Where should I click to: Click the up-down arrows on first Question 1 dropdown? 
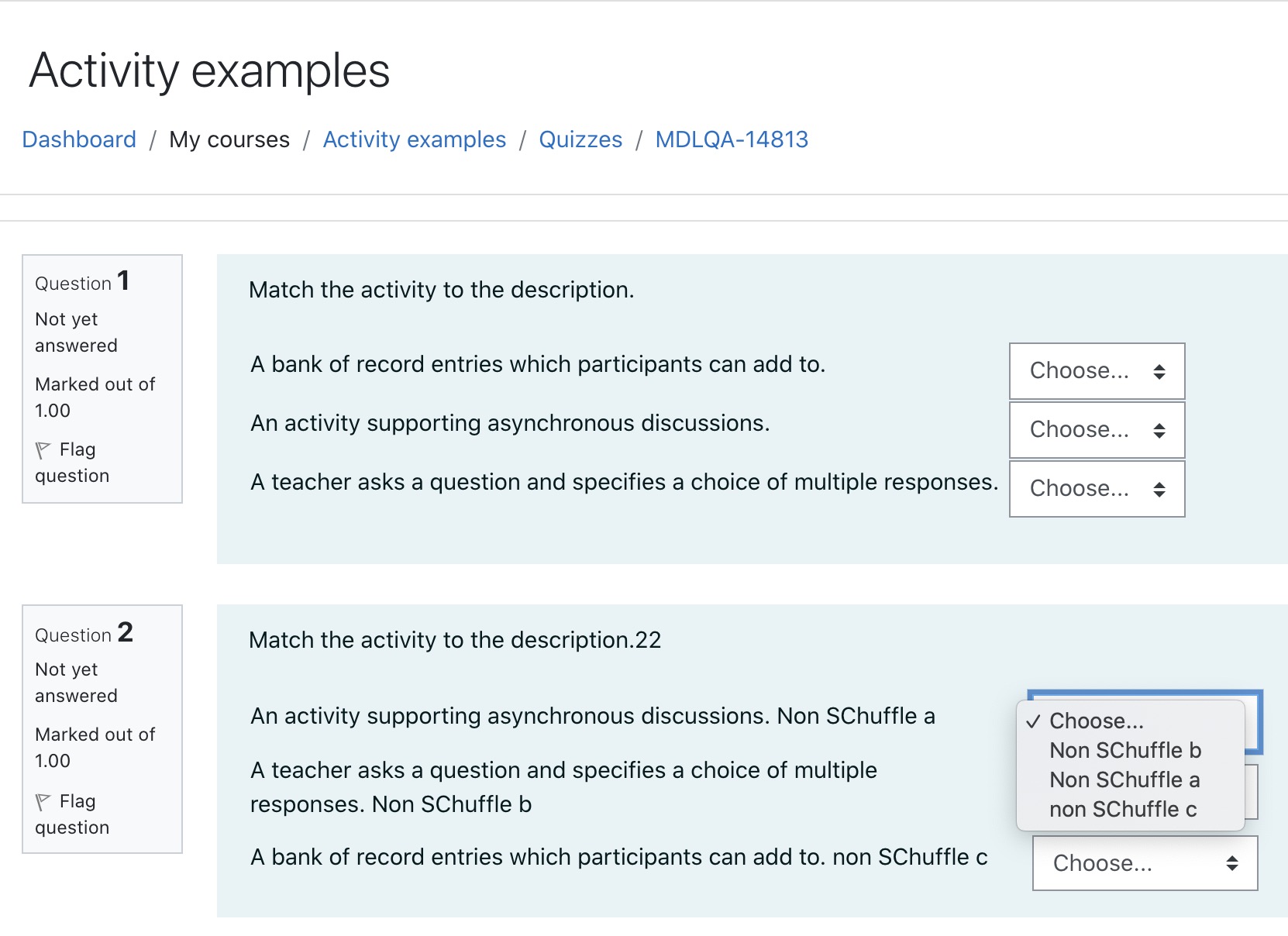[1159, 371]
